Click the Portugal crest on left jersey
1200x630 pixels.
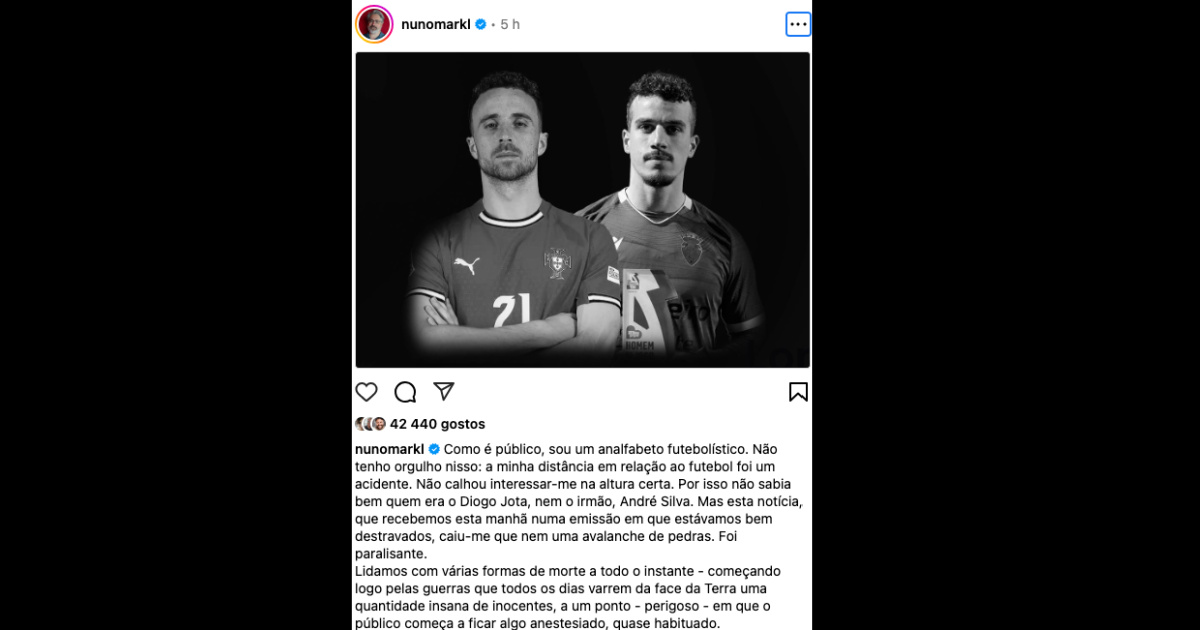click(557, 263)
